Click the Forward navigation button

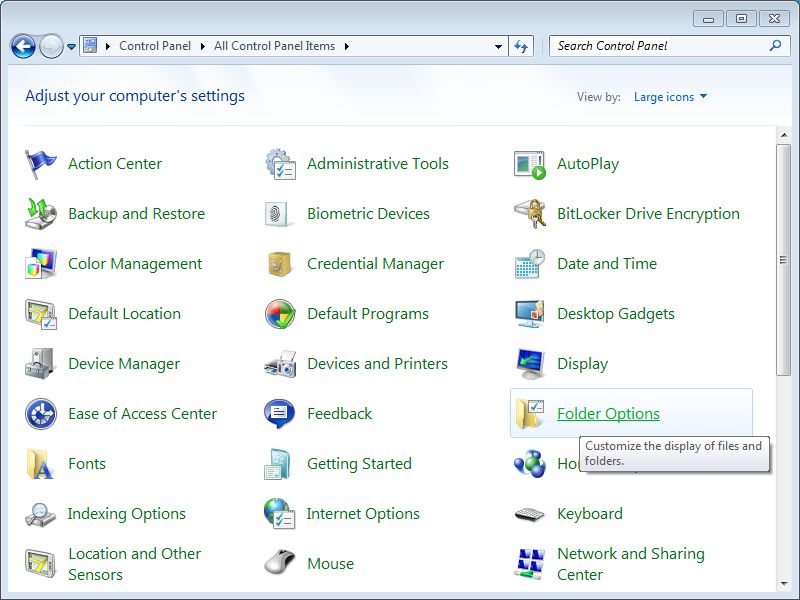click(x=51, y=46)
